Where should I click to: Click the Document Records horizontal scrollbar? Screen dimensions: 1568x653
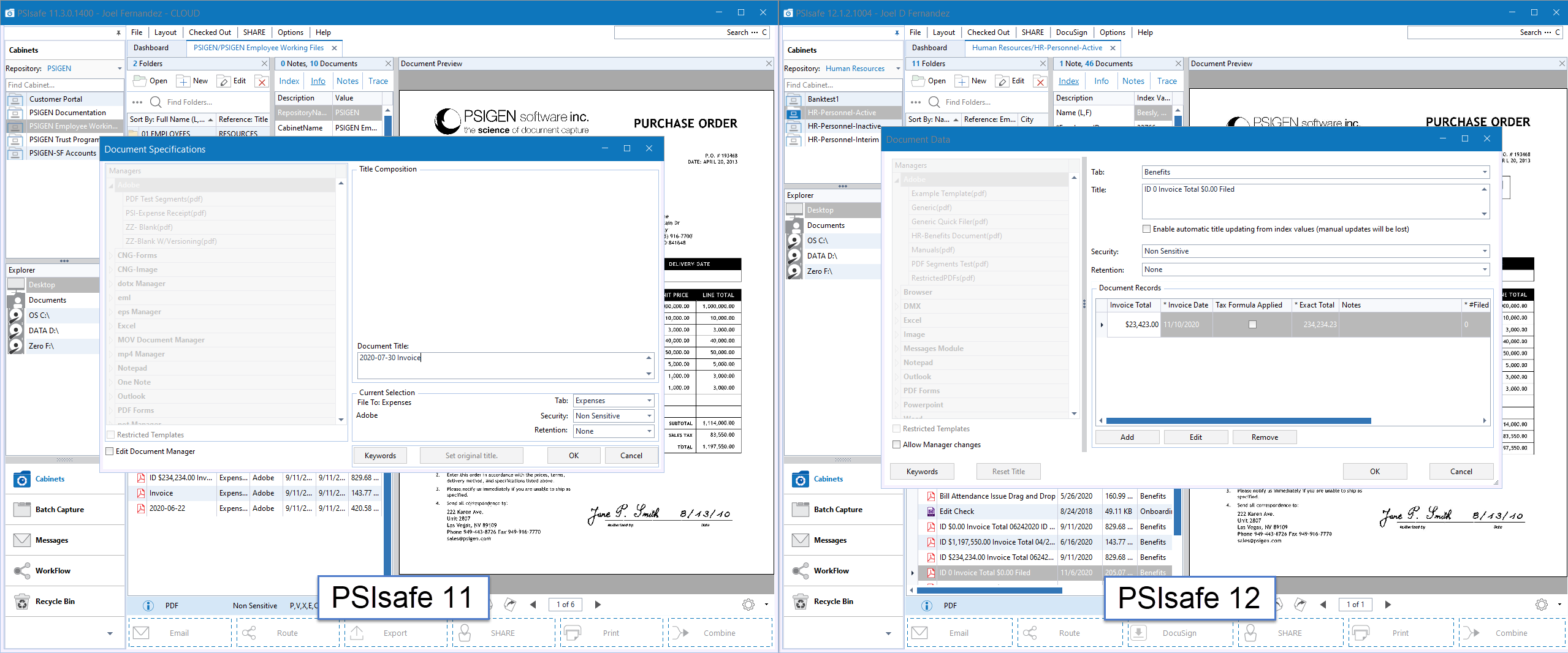(1238, 421)
